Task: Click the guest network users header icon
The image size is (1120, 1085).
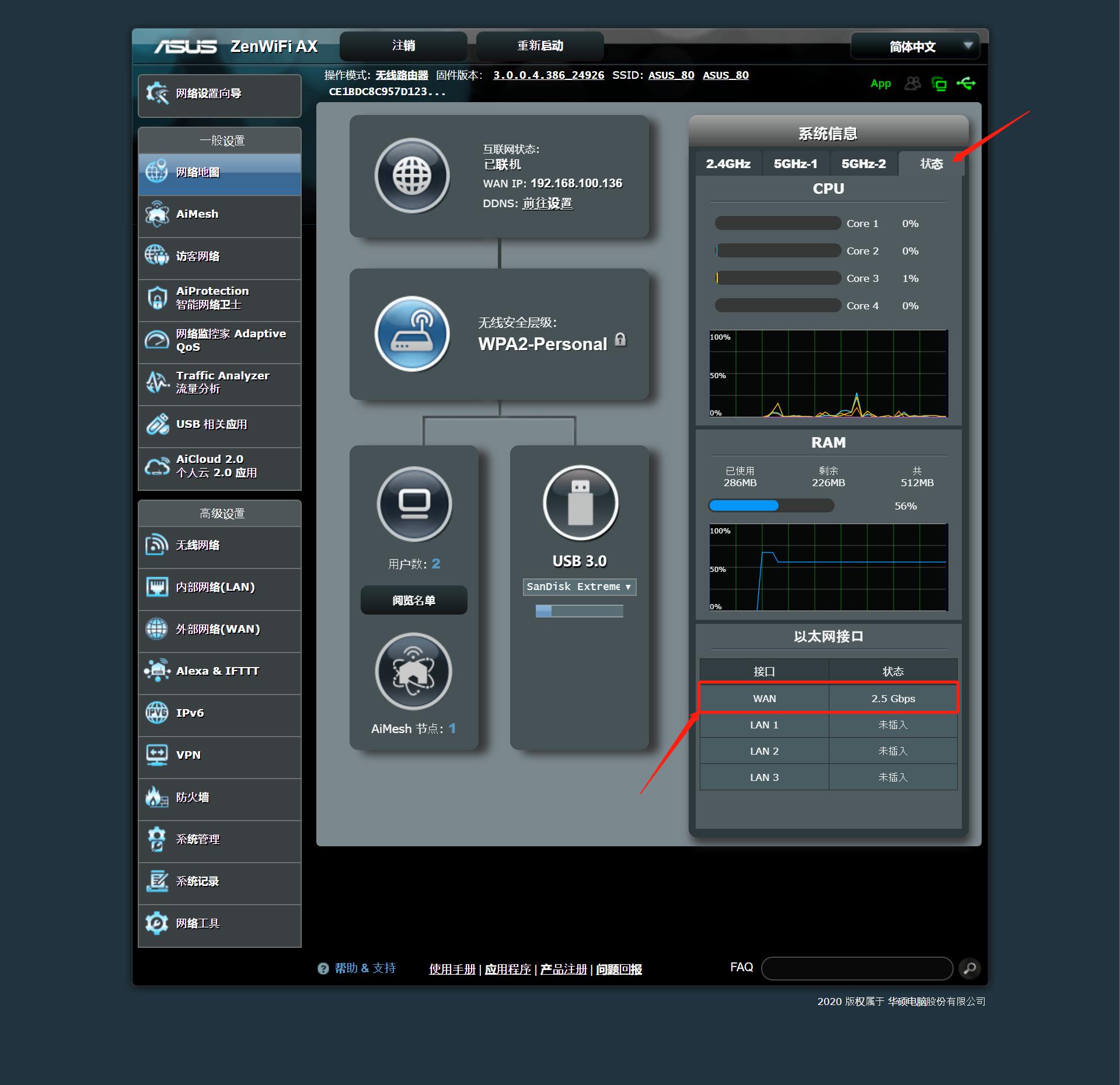Action: point(912,84)
